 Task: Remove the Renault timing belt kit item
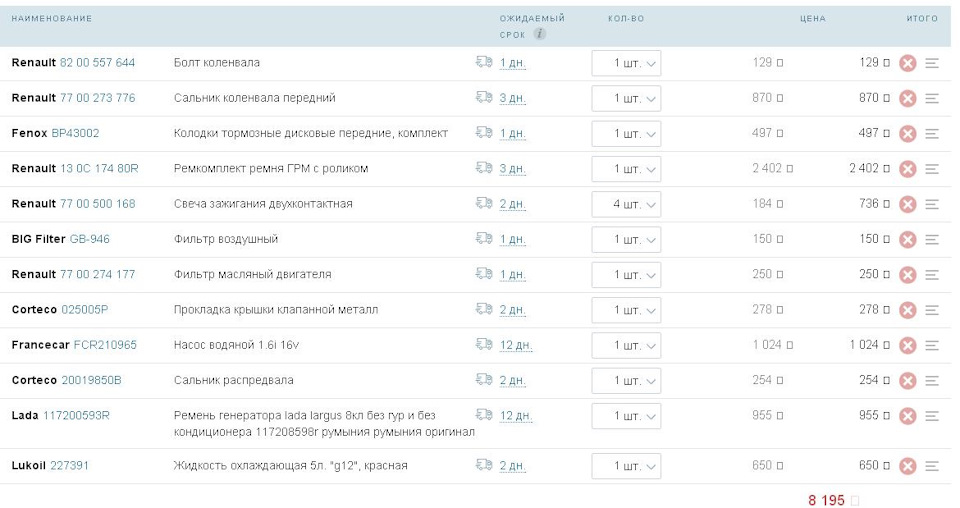(x=907, y=169)
